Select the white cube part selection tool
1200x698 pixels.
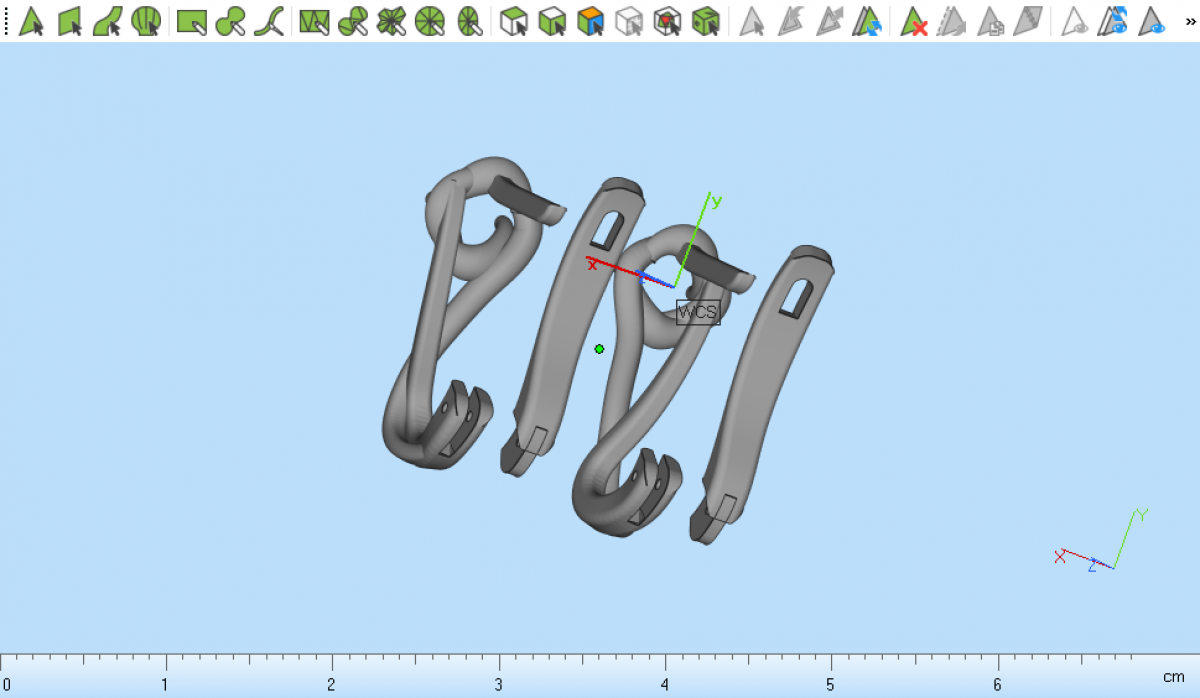click(x=514, y=21)
